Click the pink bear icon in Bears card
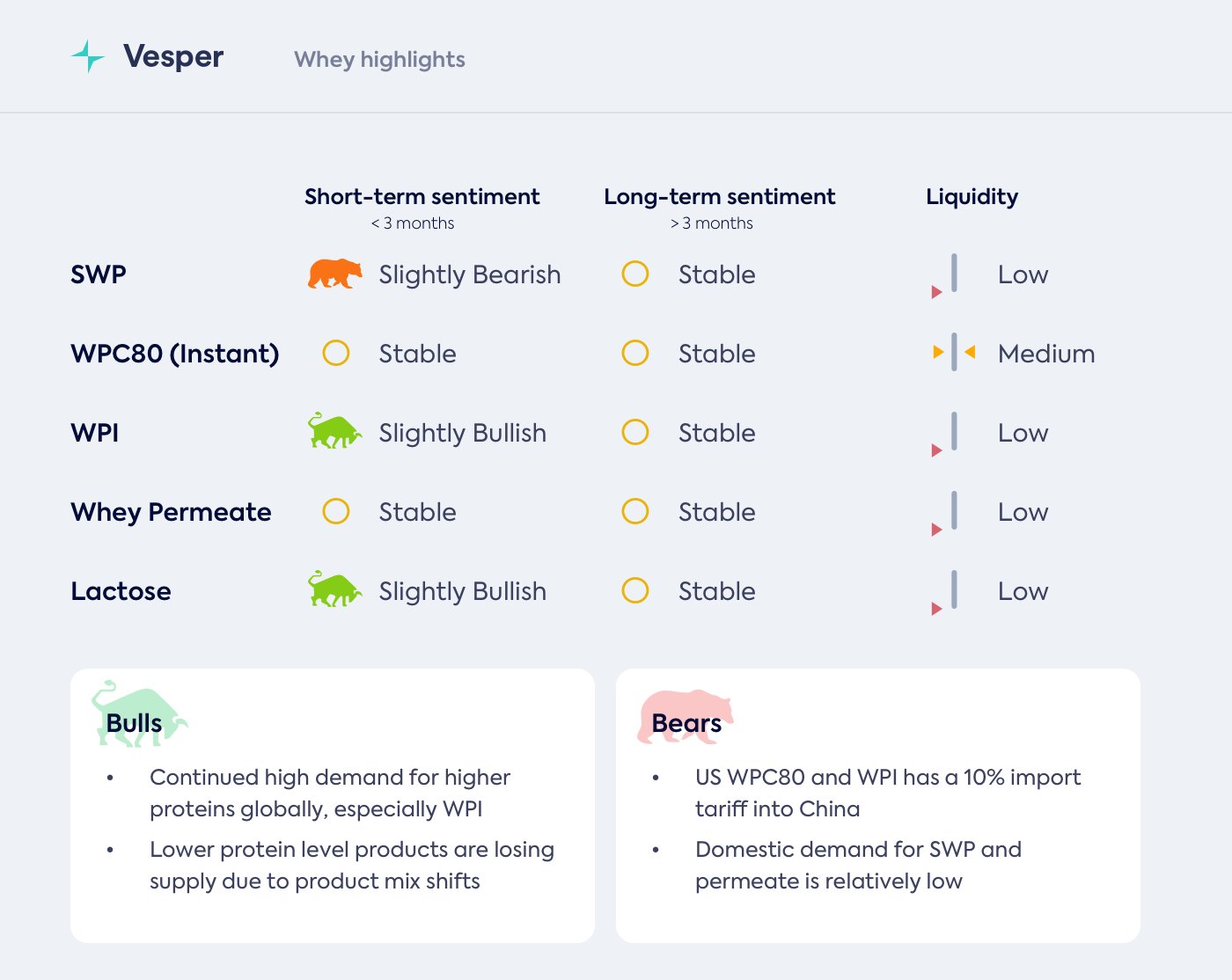Image resolution: width=1232 pixels, height=980 pixels. [x=685, y=716]
